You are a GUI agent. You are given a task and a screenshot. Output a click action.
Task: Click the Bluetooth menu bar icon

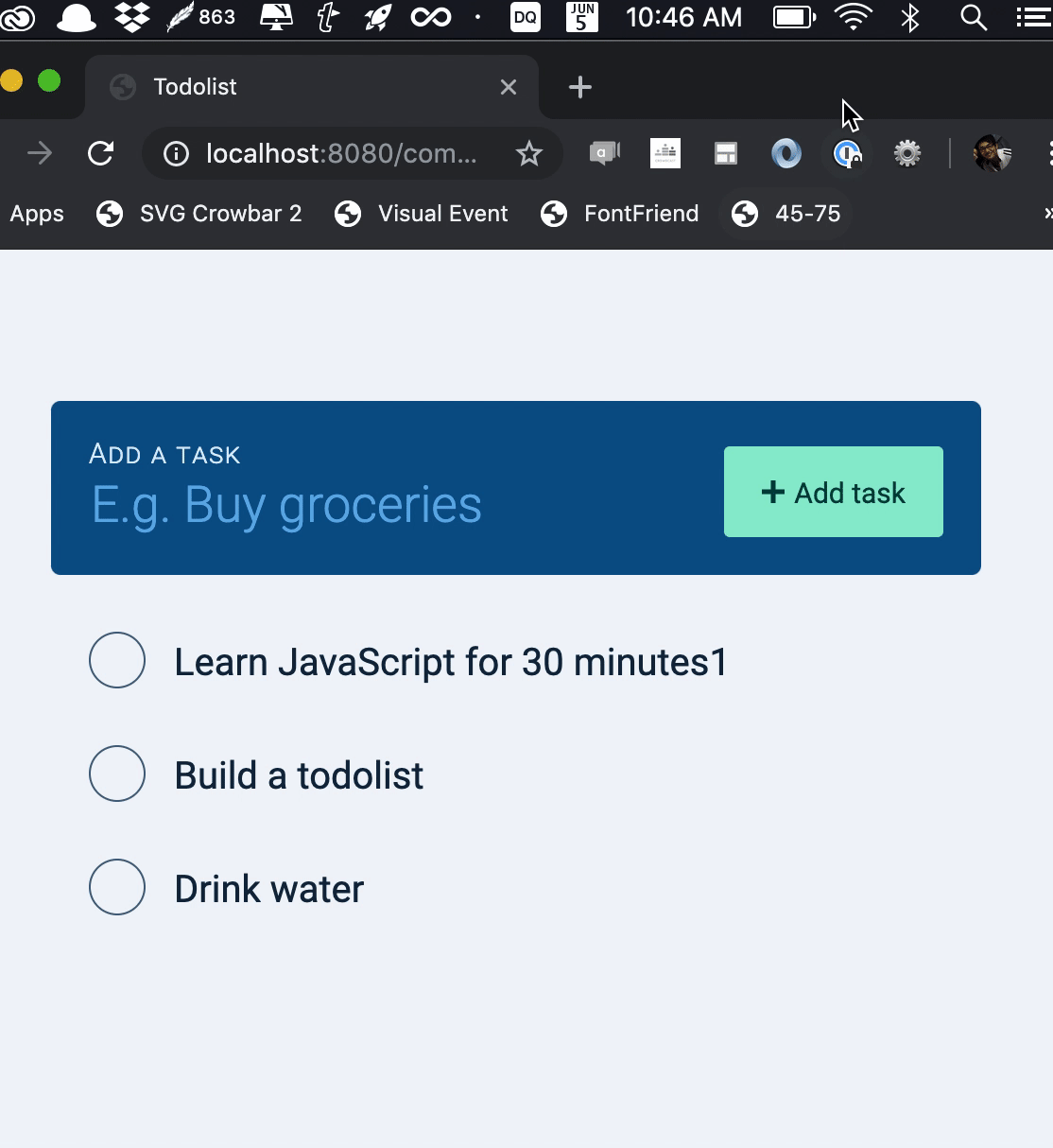pos(910,17)
